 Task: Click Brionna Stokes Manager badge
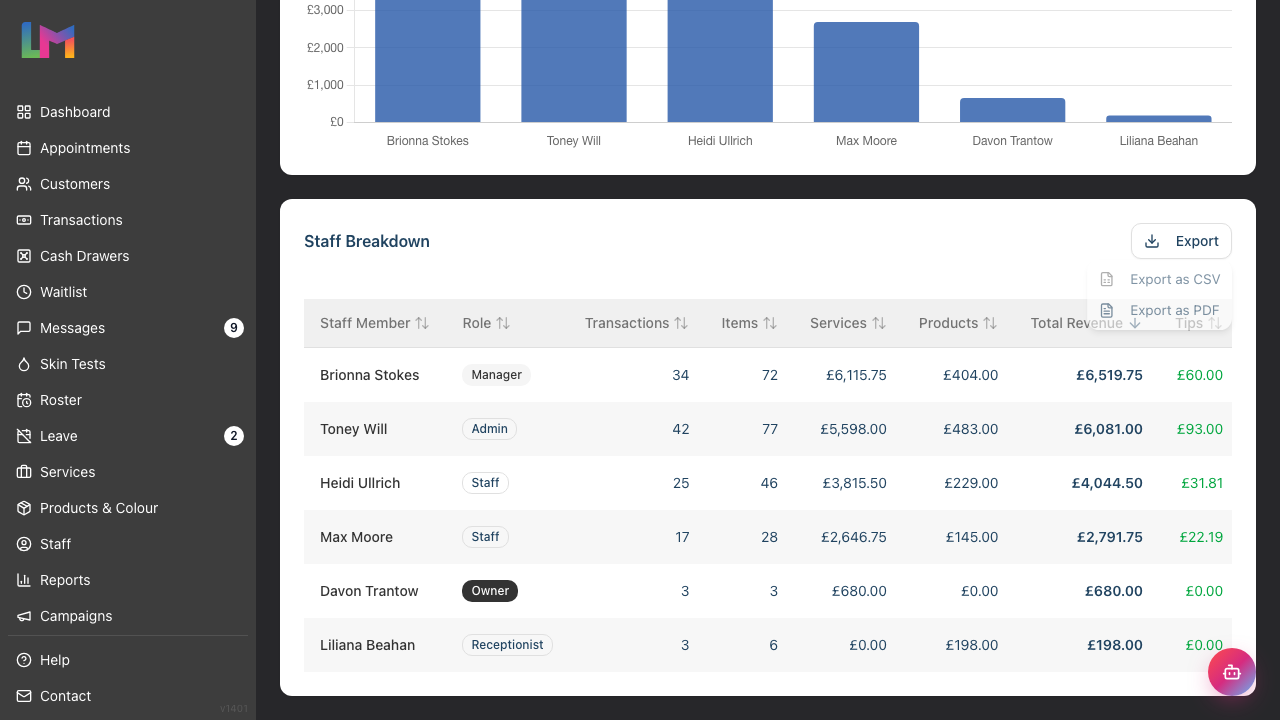pyautogui.click(x=496, y=375)
